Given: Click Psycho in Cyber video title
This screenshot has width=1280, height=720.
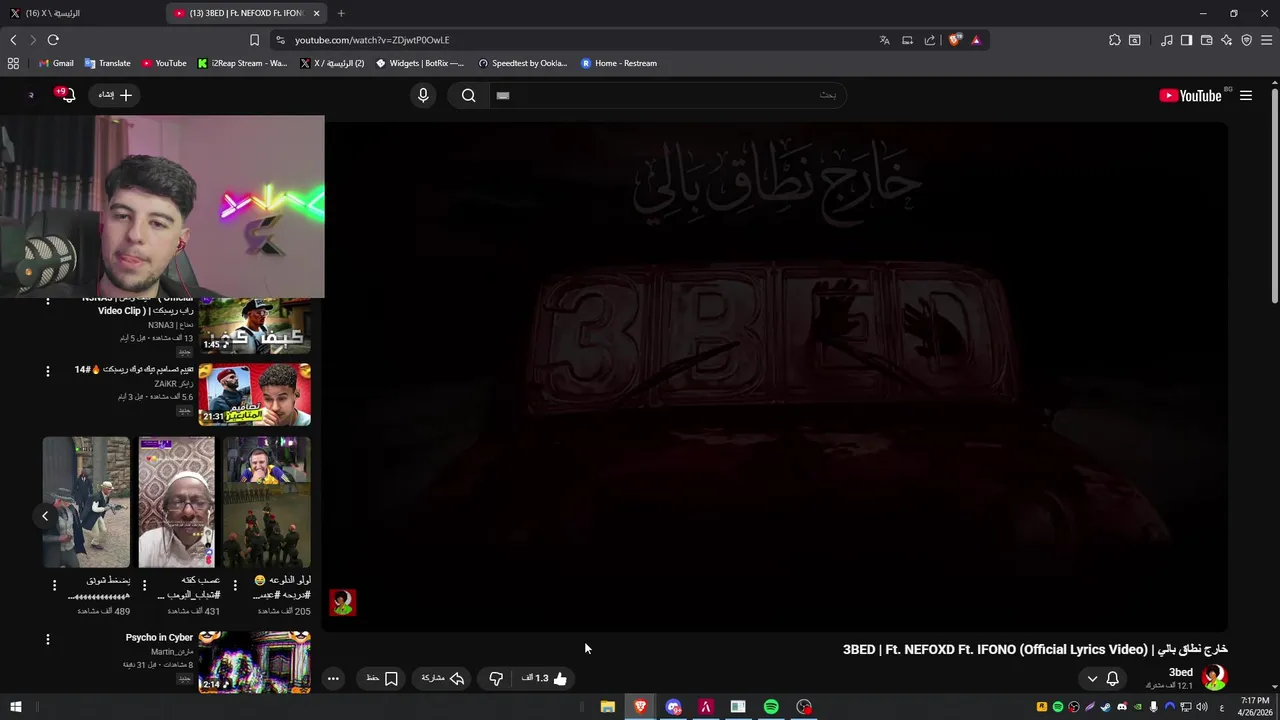Looking at the screenshot, I should coord(159,637).
